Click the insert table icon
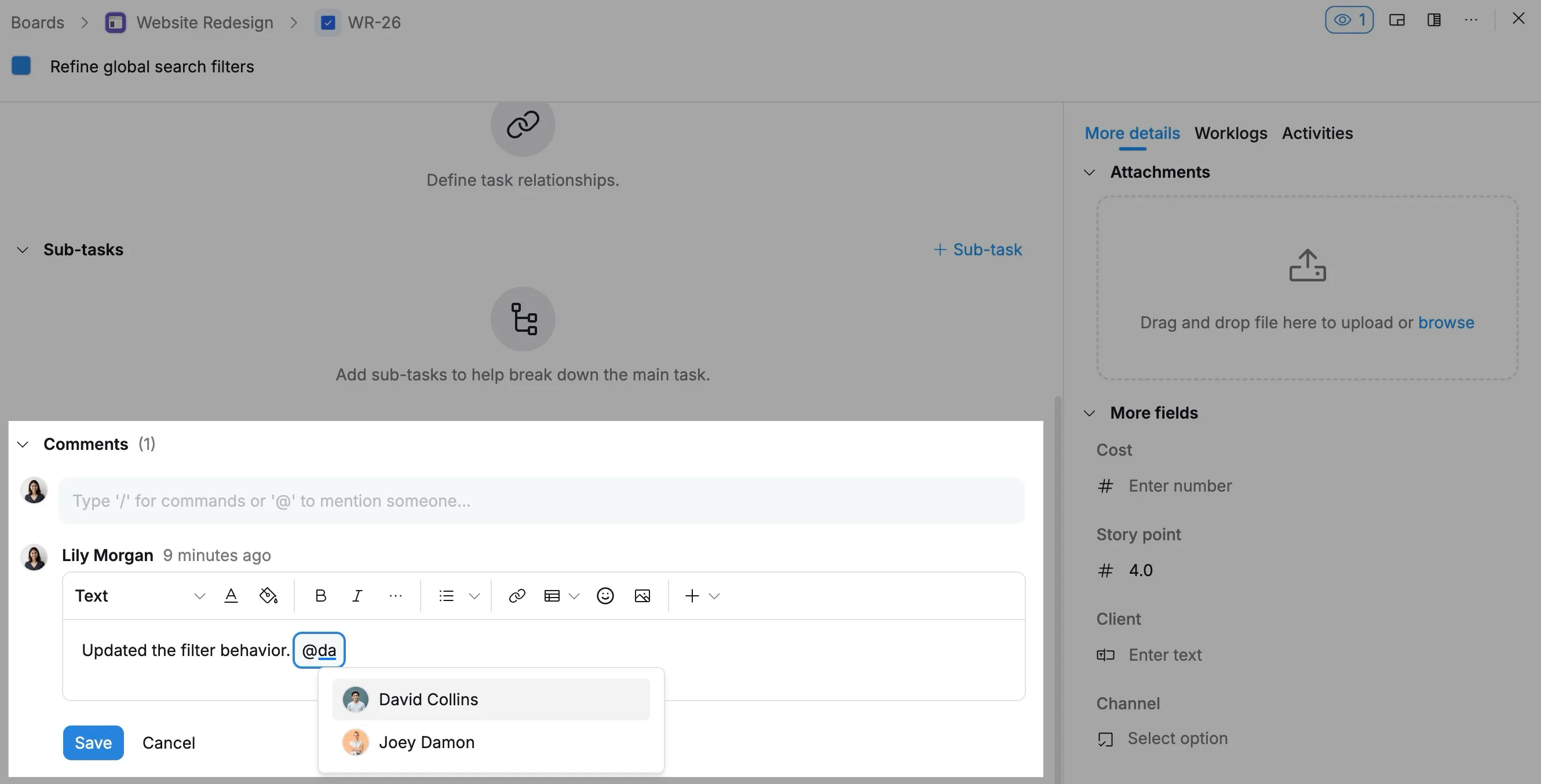 pos(552,596)
